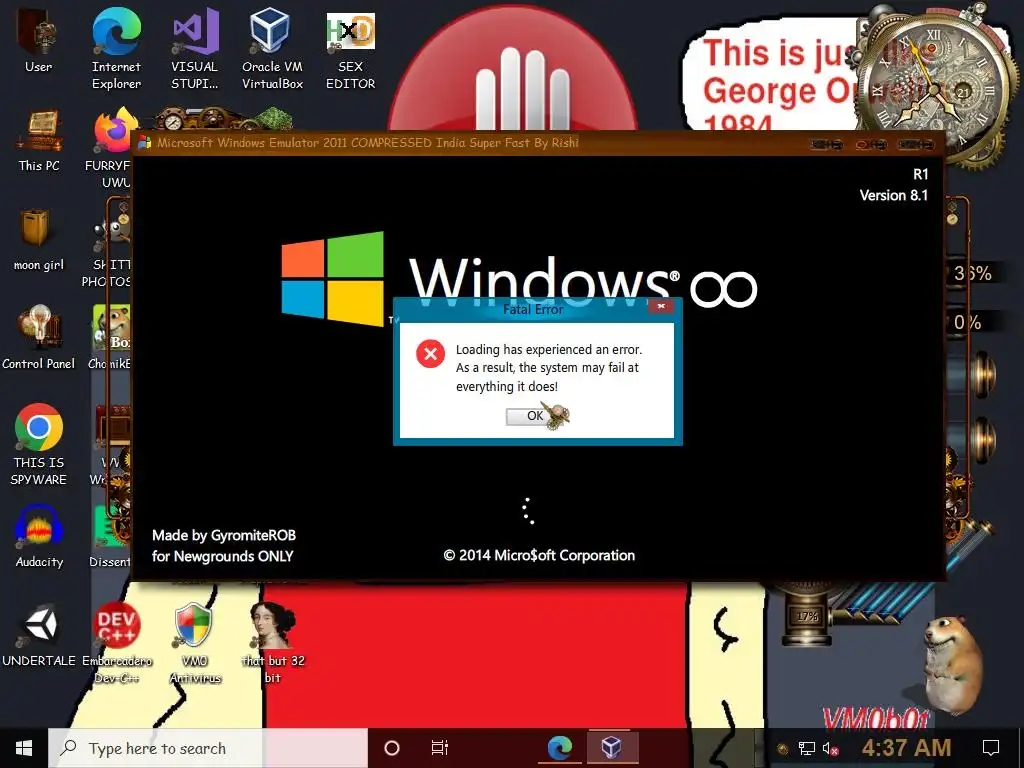The height and width of the screenshot is (768, 1024).
Task: Open the User desktop icon
Action: (x=39, y=40)
